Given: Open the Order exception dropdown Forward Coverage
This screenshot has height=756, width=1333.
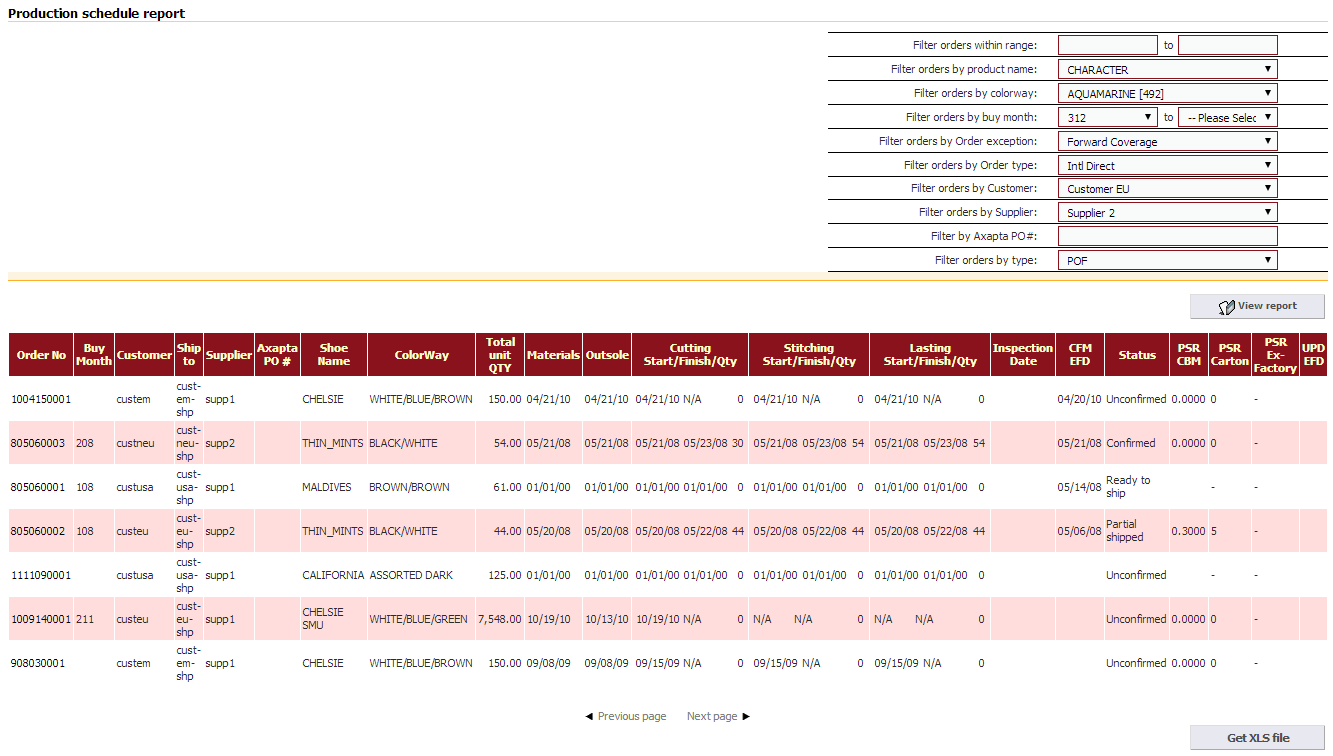Looking at the screenshot, I should (x=1168, y=142).
